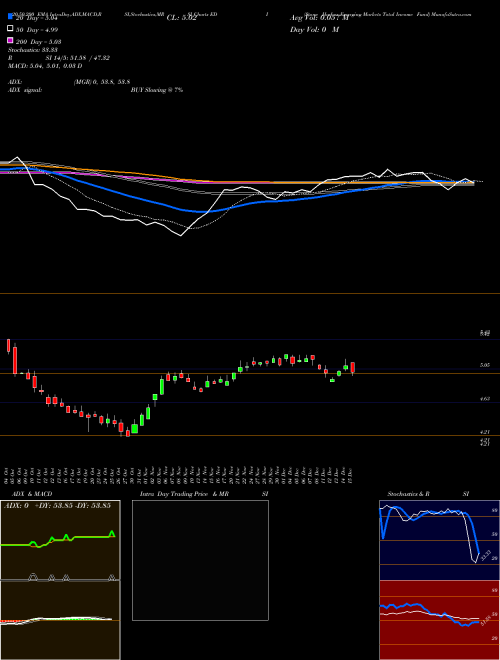This screenshot has width=500, height=660.
Task: Click the blue 20 Day legend square
Action: pos(10,17)
